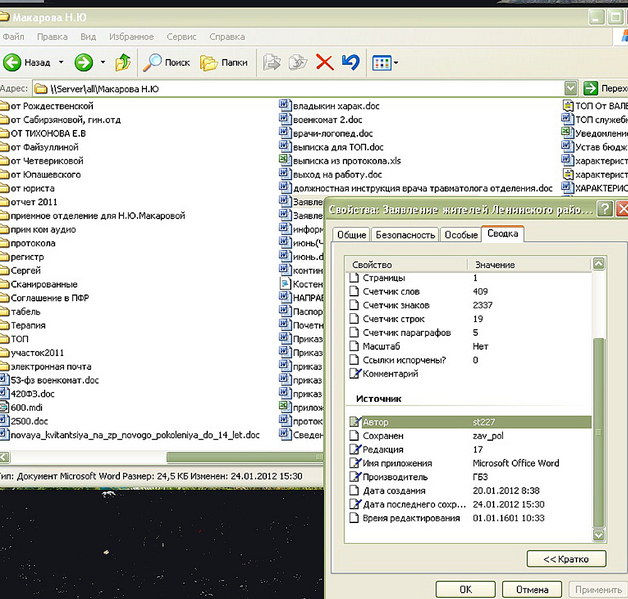Open the Поиск search panel

[167, 62]
